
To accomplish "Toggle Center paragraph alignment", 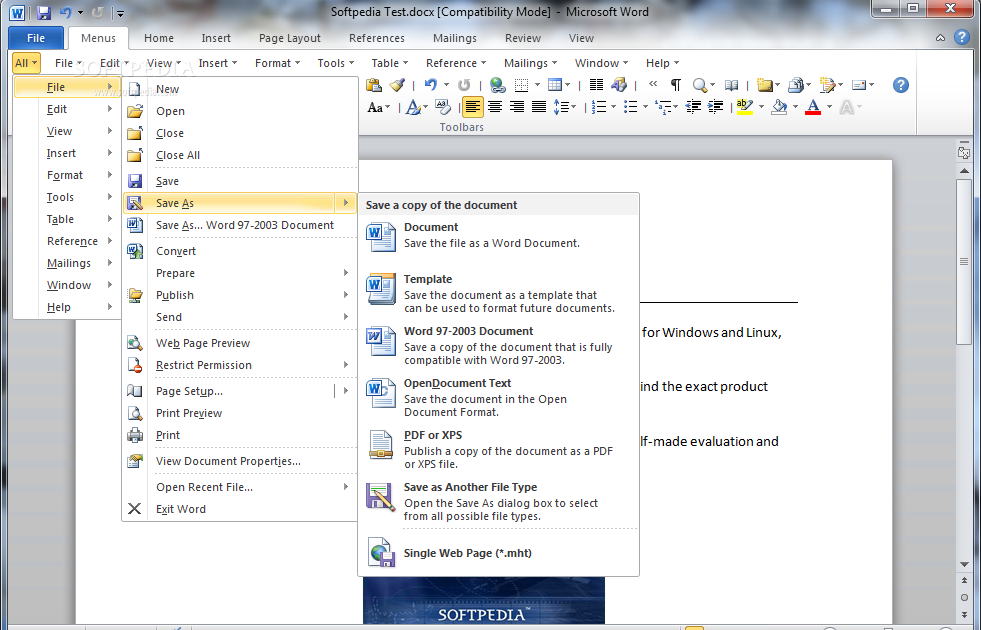I will coord(495,108).
